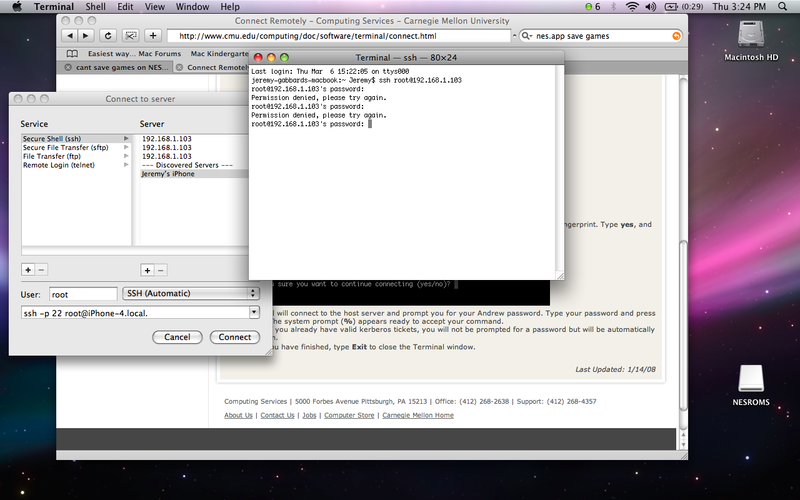
Task: Select Secure Shell (ssh) service
Action: click(x=76, y=139)
